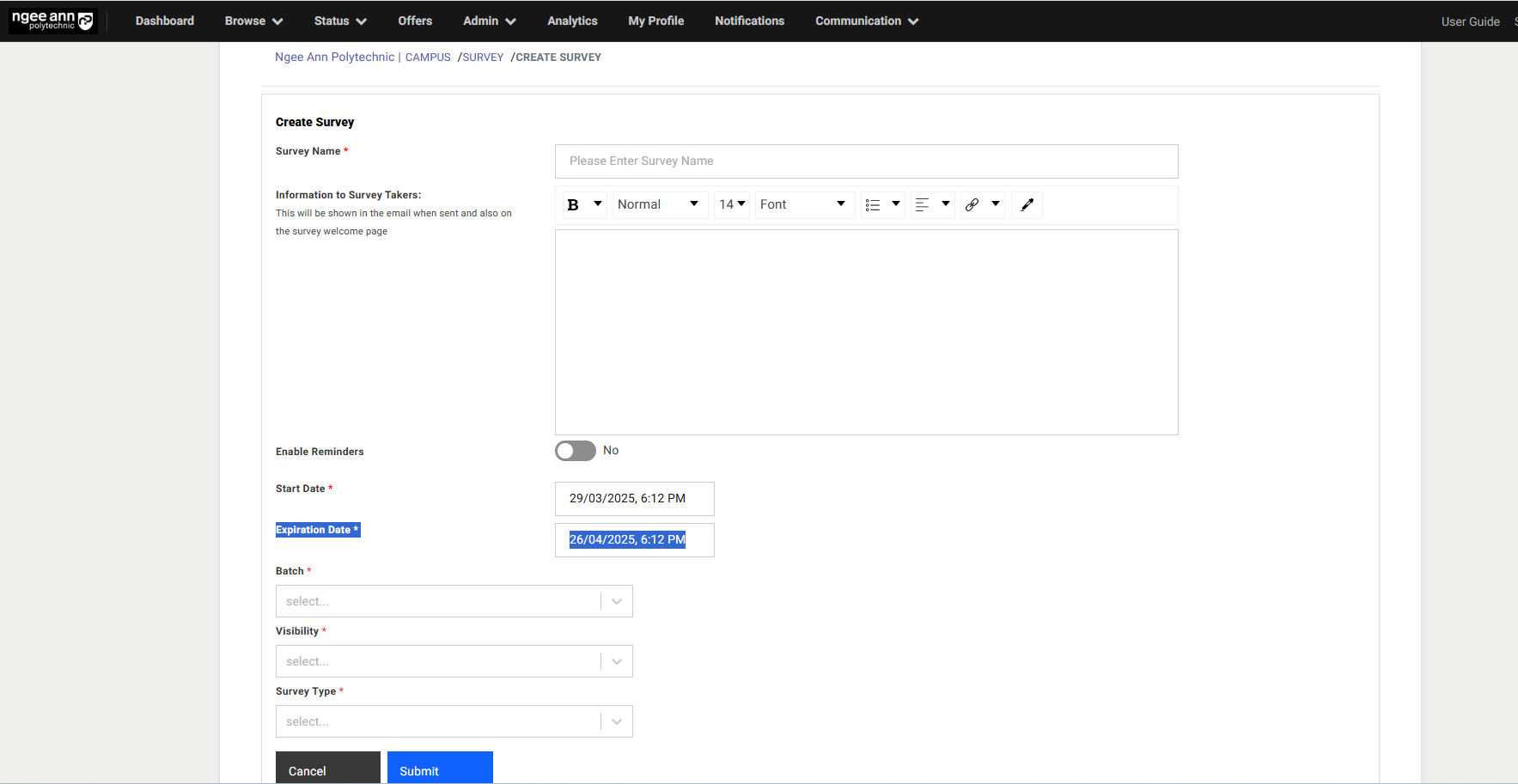Expand the arrow next to link icon

996,204
